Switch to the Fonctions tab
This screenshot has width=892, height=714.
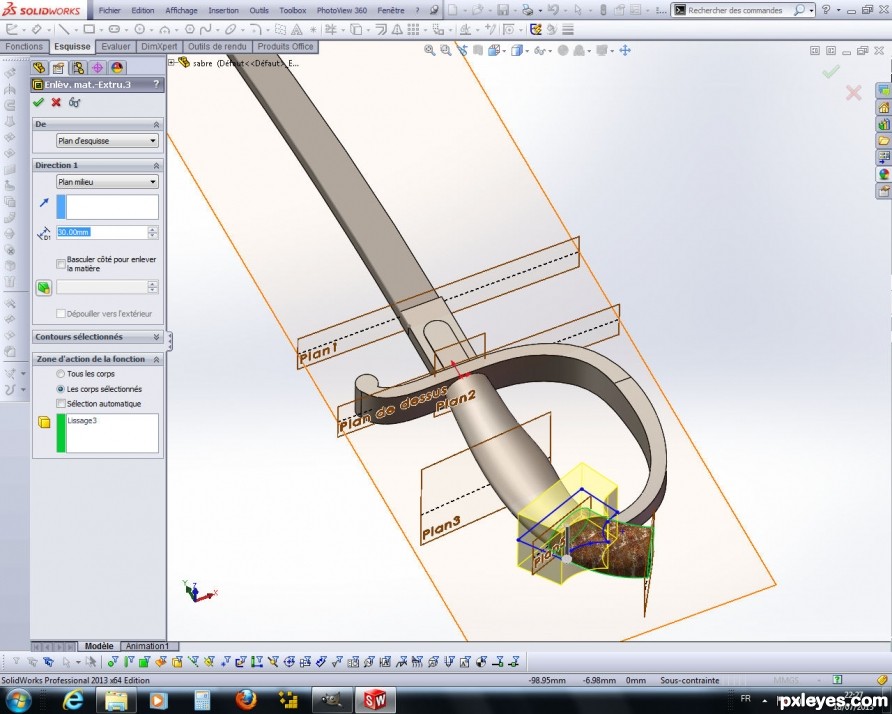click(x=24, y=47)
